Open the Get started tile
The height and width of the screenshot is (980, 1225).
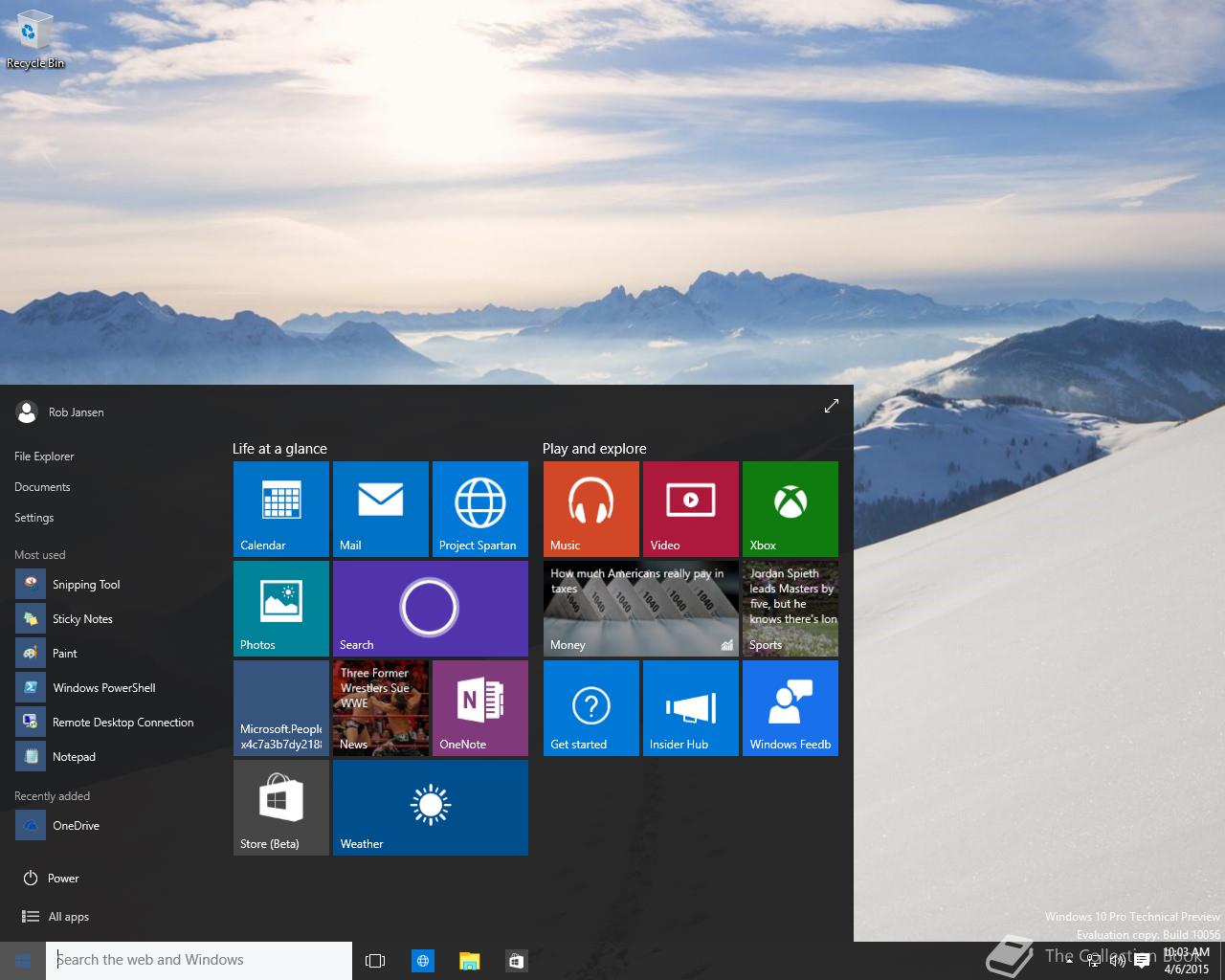[591, 708]
